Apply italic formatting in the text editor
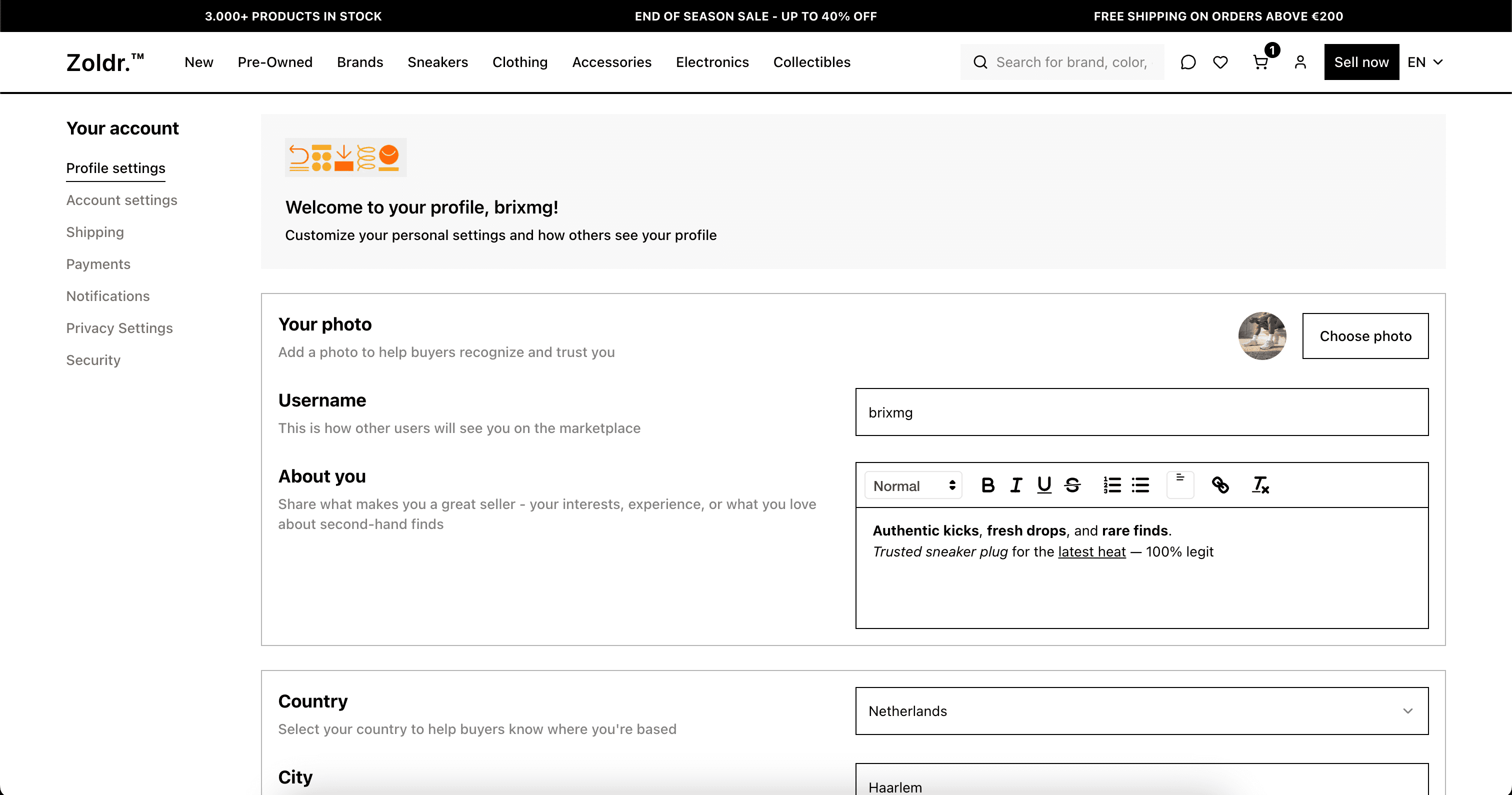 [1016, 485]
